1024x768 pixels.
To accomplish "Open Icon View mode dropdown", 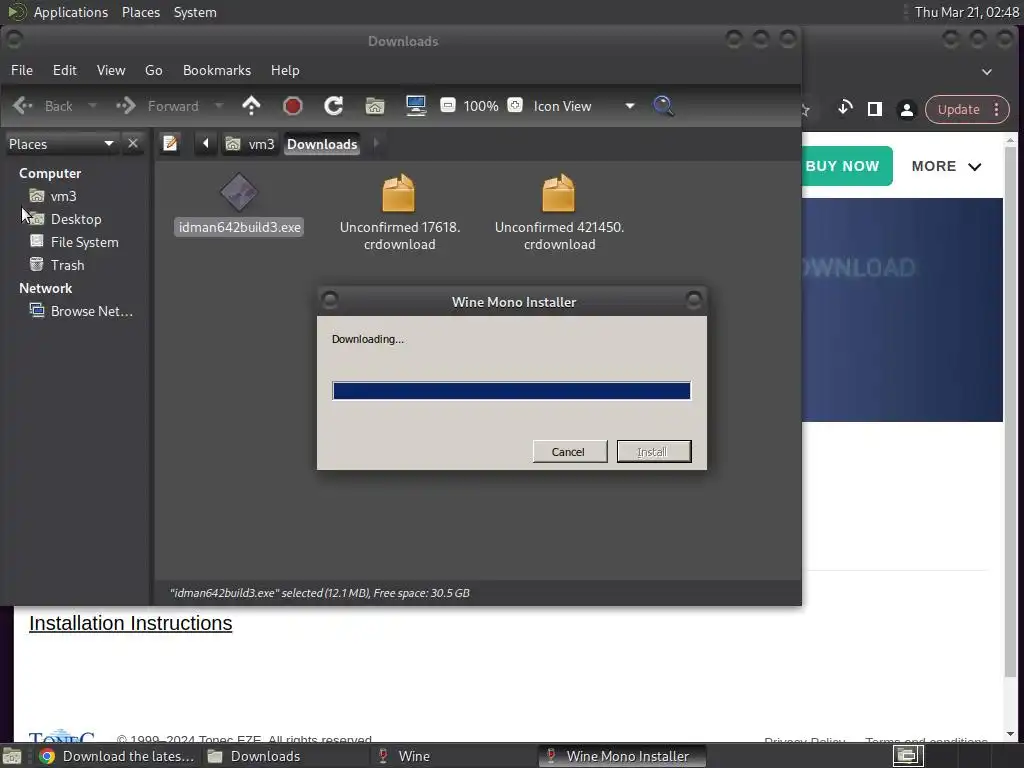I will tap(583, 106).
